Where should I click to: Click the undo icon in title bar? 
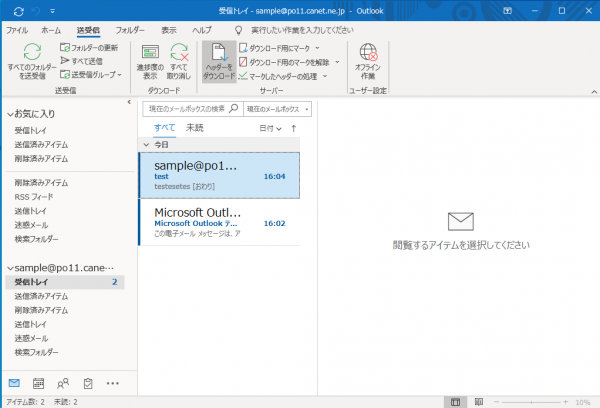(x=36, y=11)
